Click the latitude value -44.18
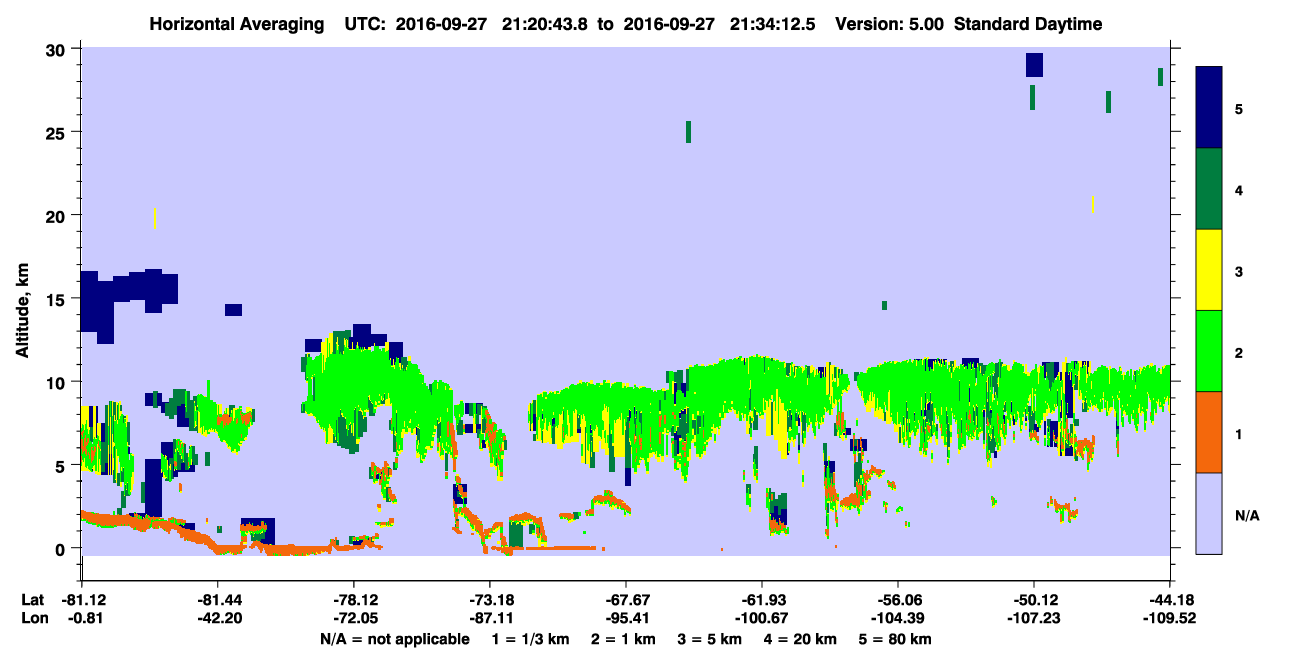Image resolution: width=1300 pixels, height=667 pixels. tap(1170, 599)
